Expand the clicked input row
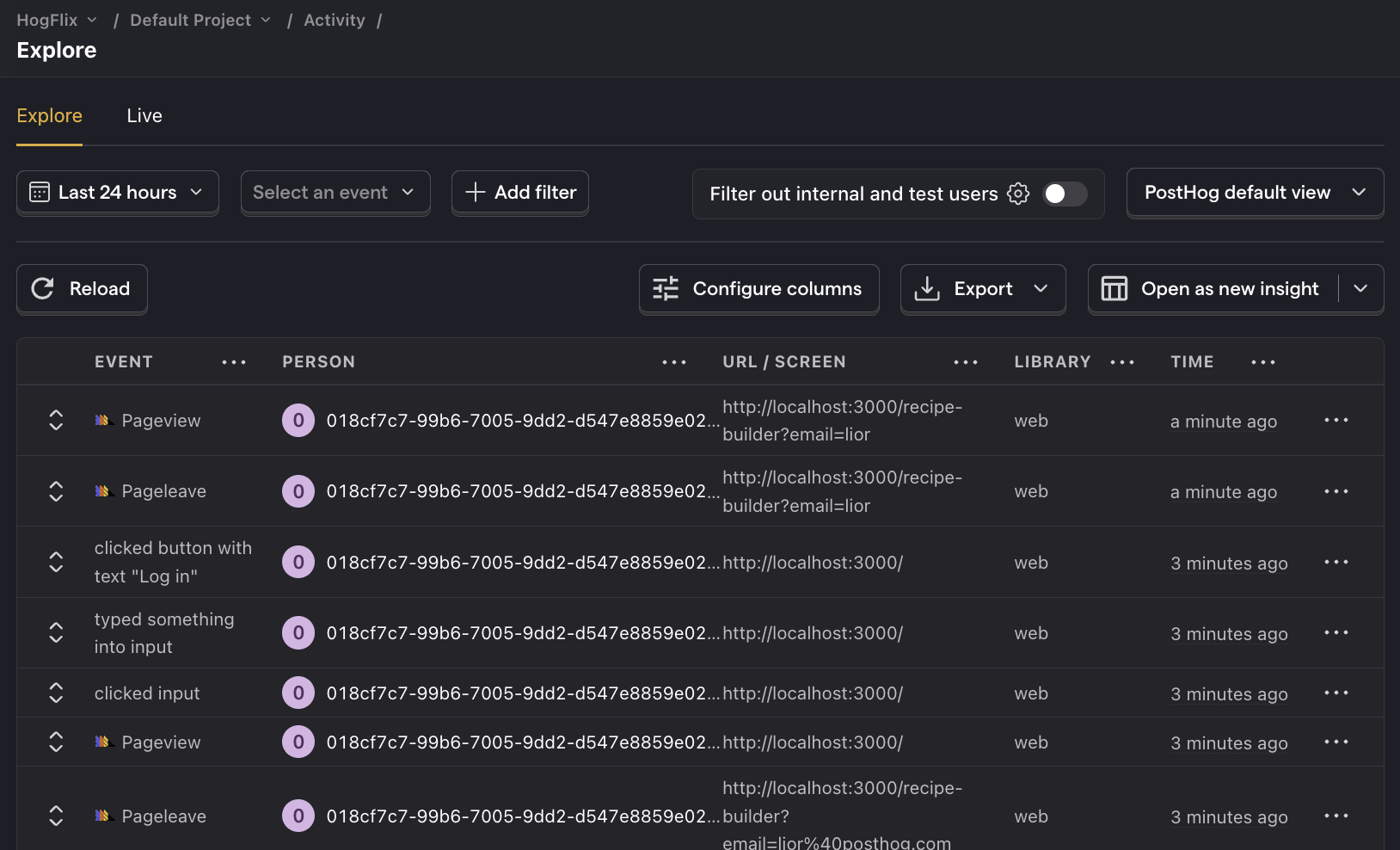This screenshot has width=1400, height=850. pyautogui.click(x=56, y=693)
